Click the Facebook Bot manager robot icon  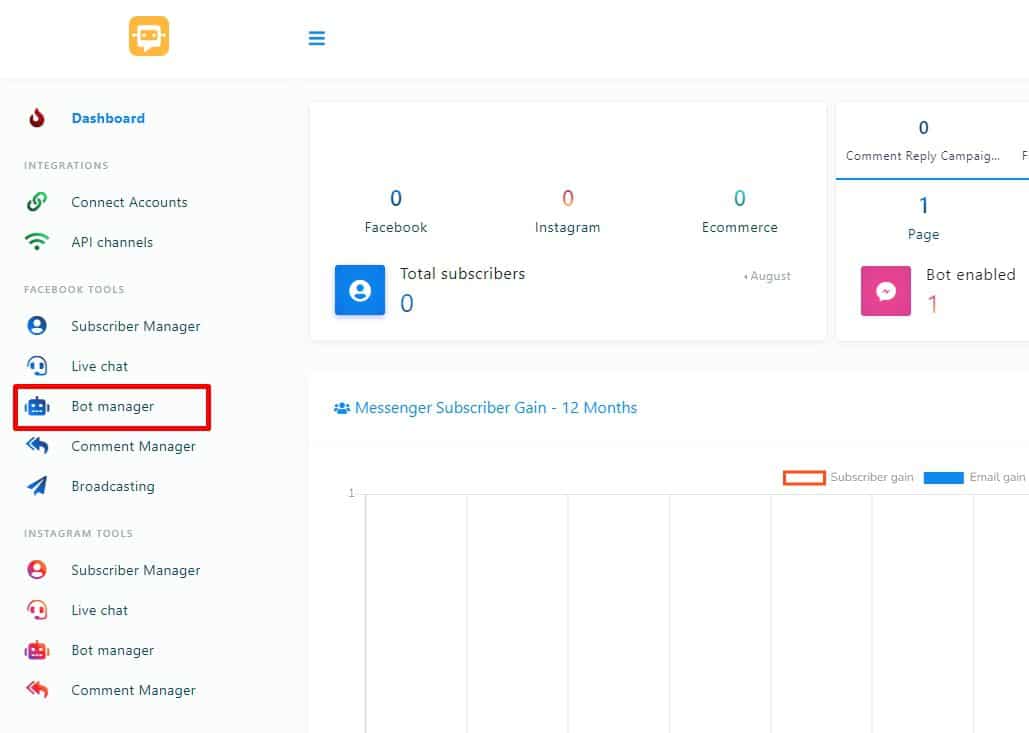point(37,406)
